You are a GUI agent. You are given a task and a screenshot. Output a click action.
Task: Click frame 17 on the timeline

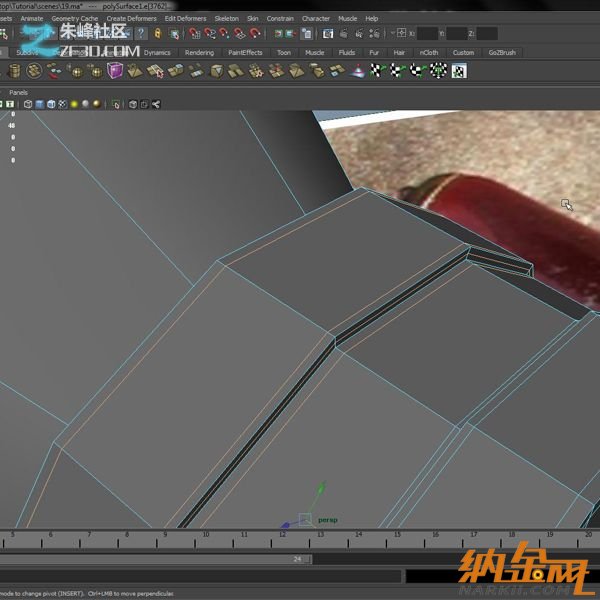[474, 534]
